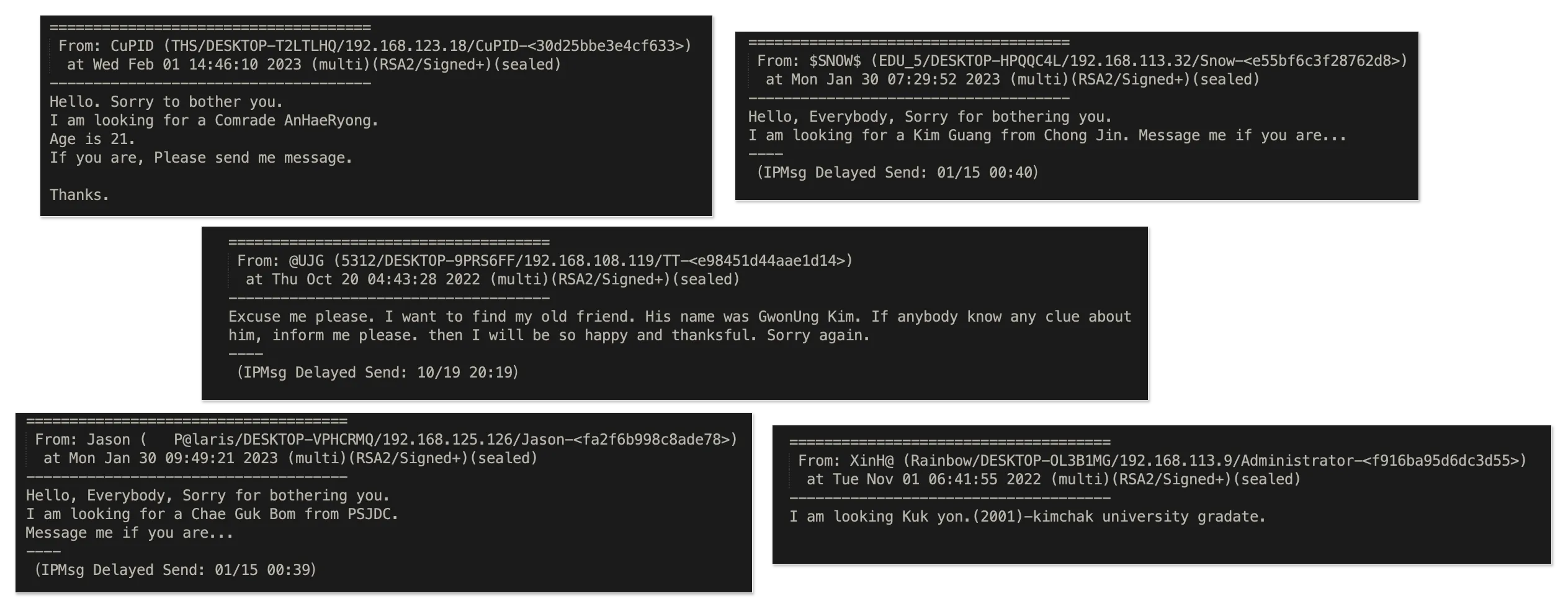Click the 'Delayed Send: 10/19 20:19' note
This screenshot has width=1568, height=611.
tap(377, 373)
